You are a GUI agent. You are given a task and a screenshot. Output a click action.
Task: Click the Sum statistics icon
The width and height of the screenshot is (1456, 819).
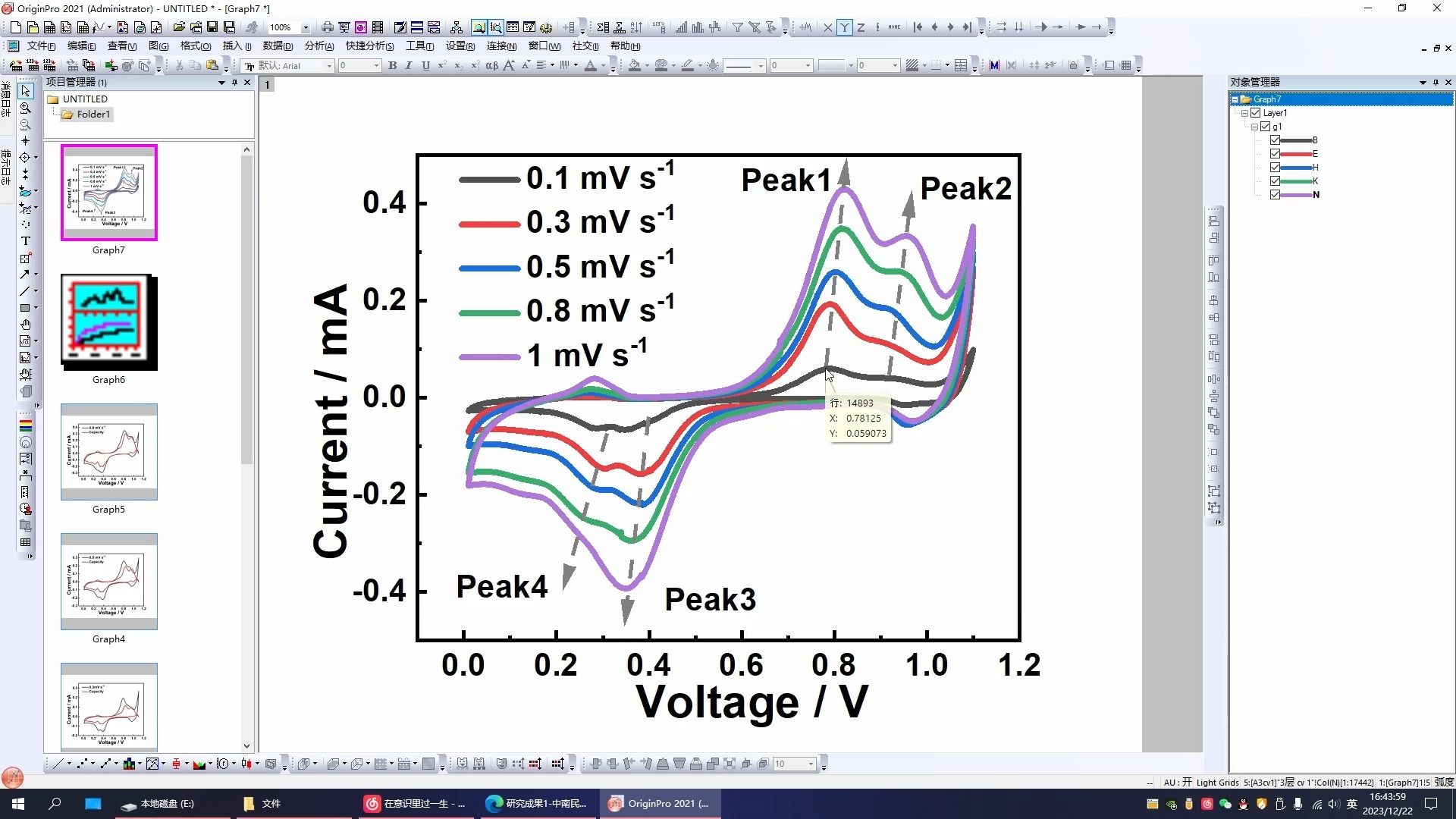(603, 27)
